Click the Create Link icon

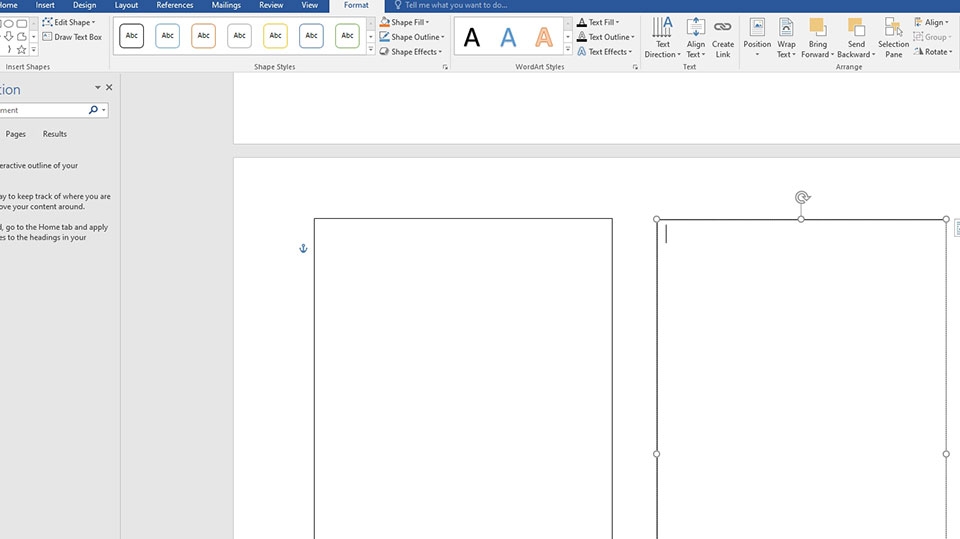coord(722,28)
